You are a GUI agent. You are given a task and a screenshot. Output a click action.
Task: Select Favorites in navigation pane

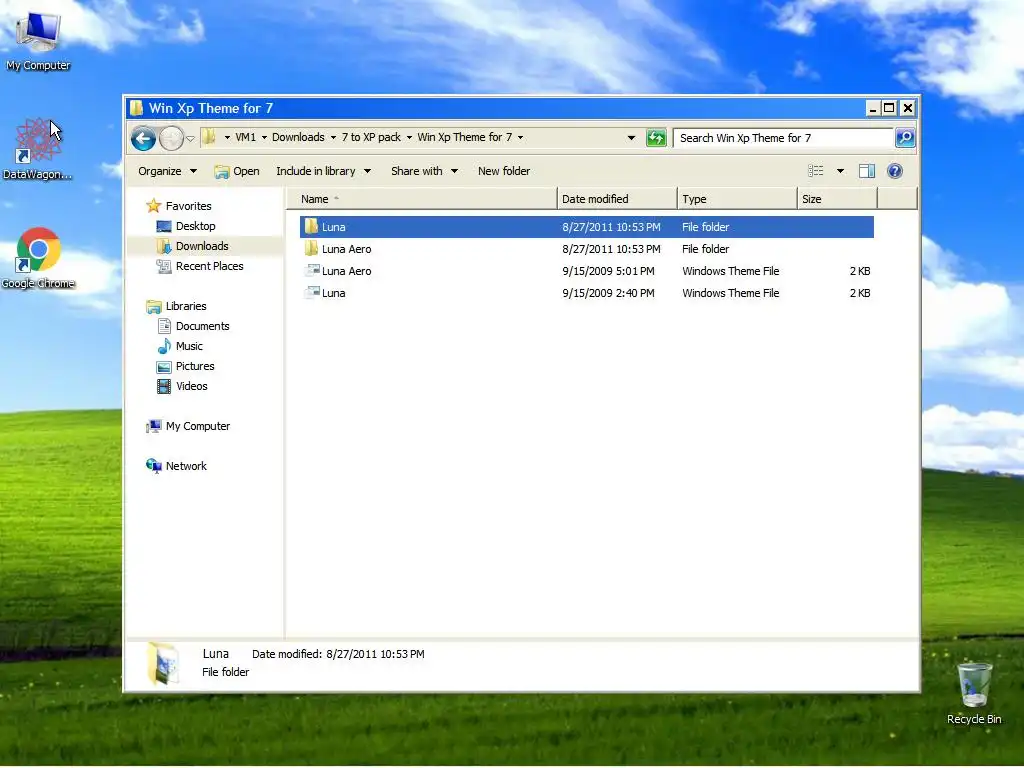pos(188,206)
